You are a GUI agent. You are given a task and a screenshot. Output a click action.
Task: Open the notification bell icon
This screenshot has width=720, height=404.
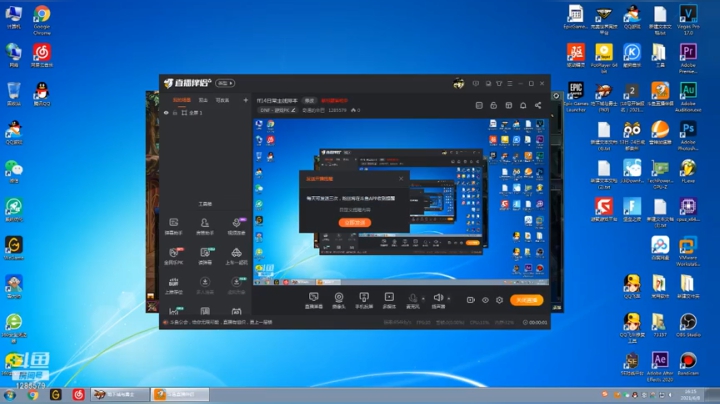pos(523,105)
